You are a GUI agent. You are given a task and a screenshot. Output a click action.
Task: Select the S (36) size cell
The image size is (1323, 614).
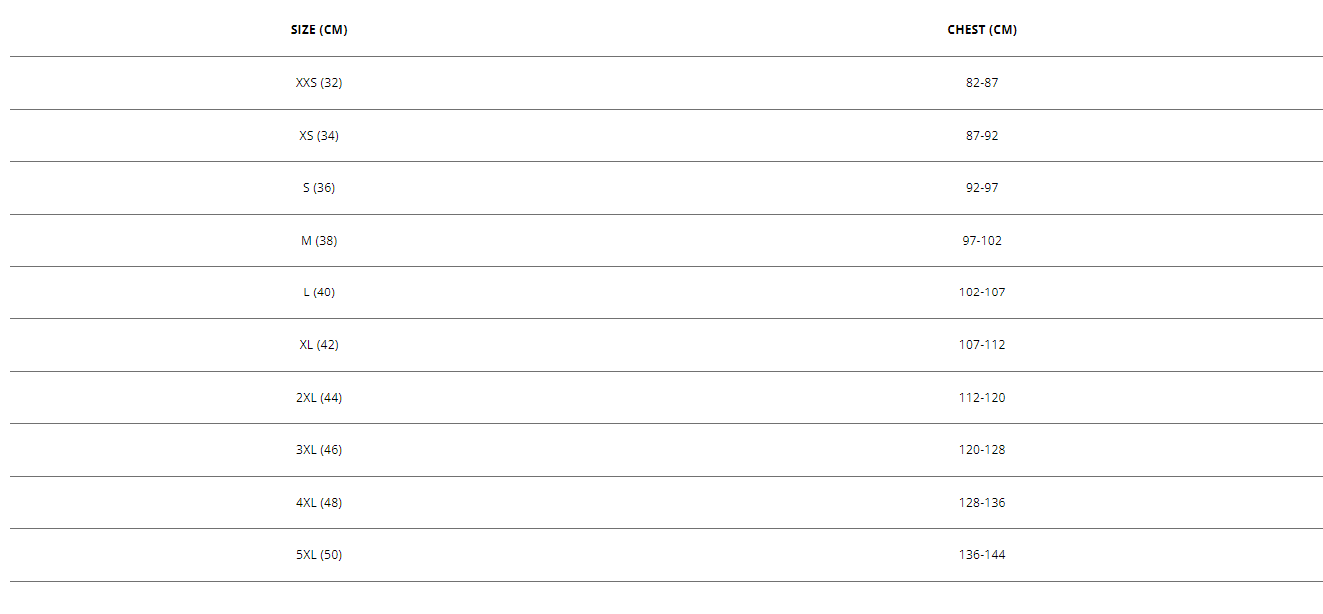tap(319, 188)
